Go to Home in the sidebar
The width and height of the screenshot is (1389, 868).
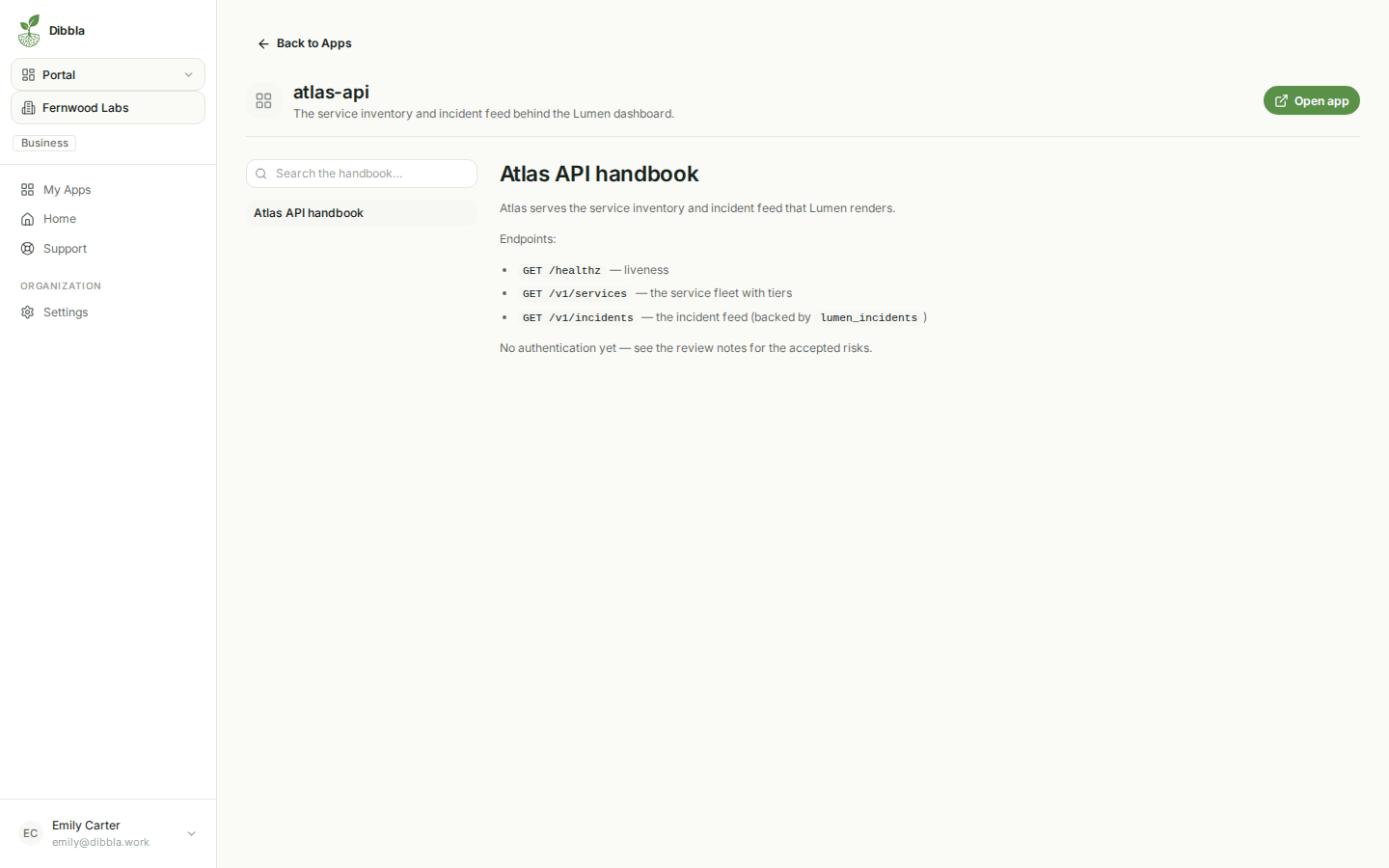pos(108,219)
